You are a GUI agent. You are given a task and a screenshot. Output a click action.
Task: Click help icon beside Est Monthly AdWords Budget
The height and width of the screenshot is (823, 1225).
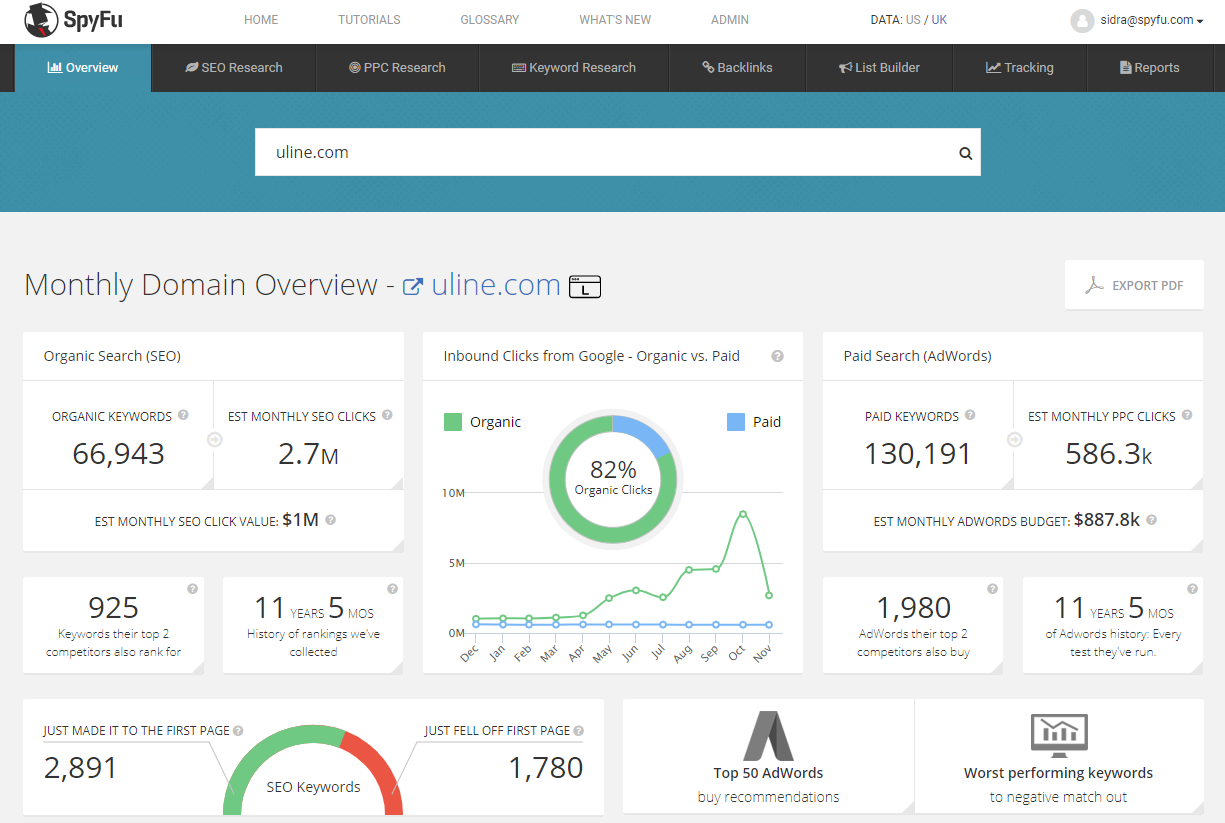tap(1151, 520)
